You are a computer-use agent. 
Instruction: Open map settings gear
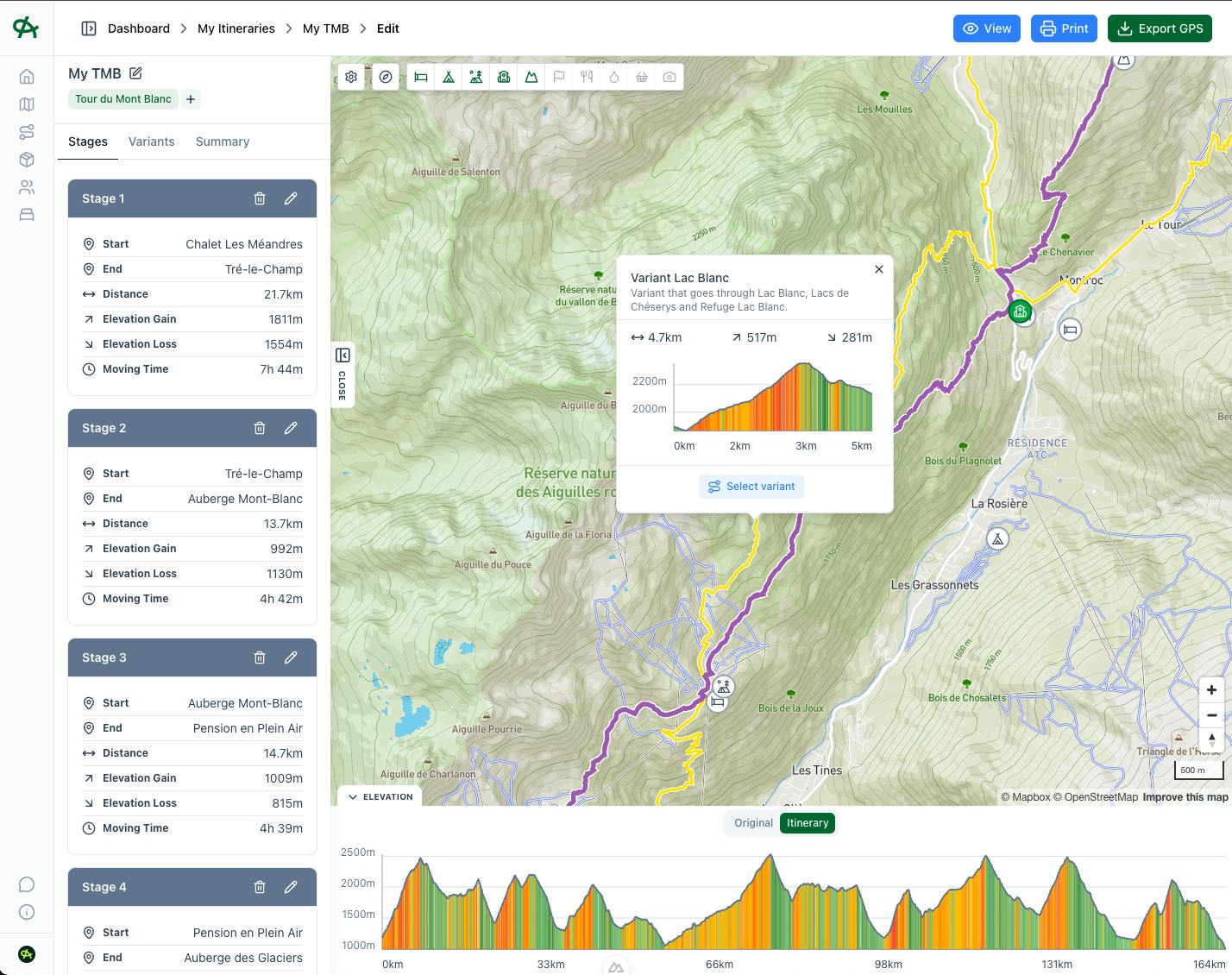click(351, 77)
